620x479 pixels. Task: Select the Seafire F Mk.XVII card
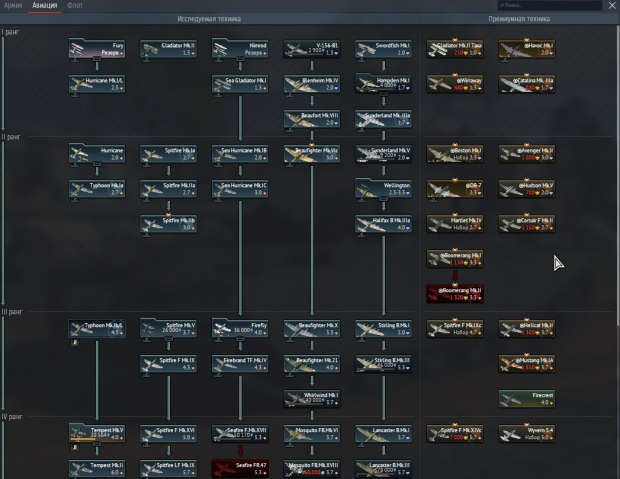point(240,434)
